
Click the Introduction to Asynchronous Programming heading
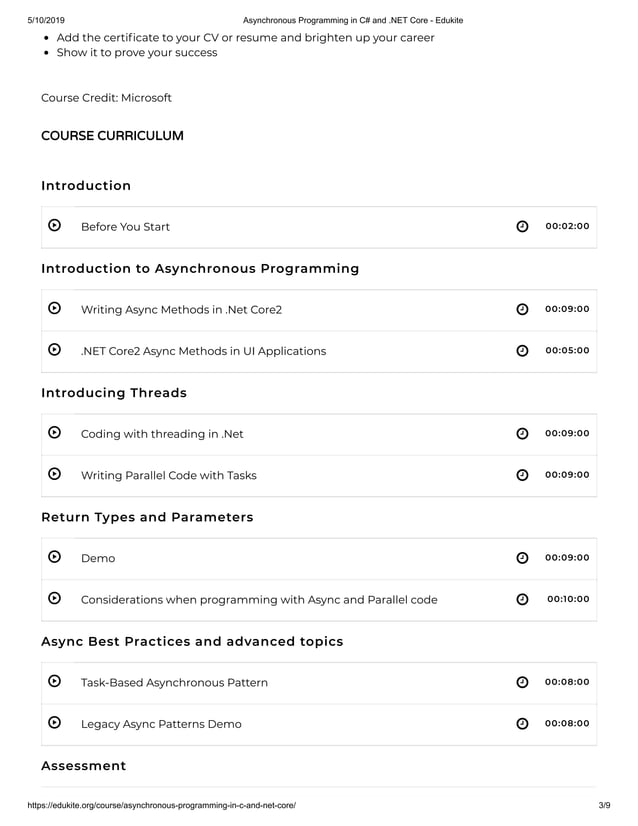[200, 269]
